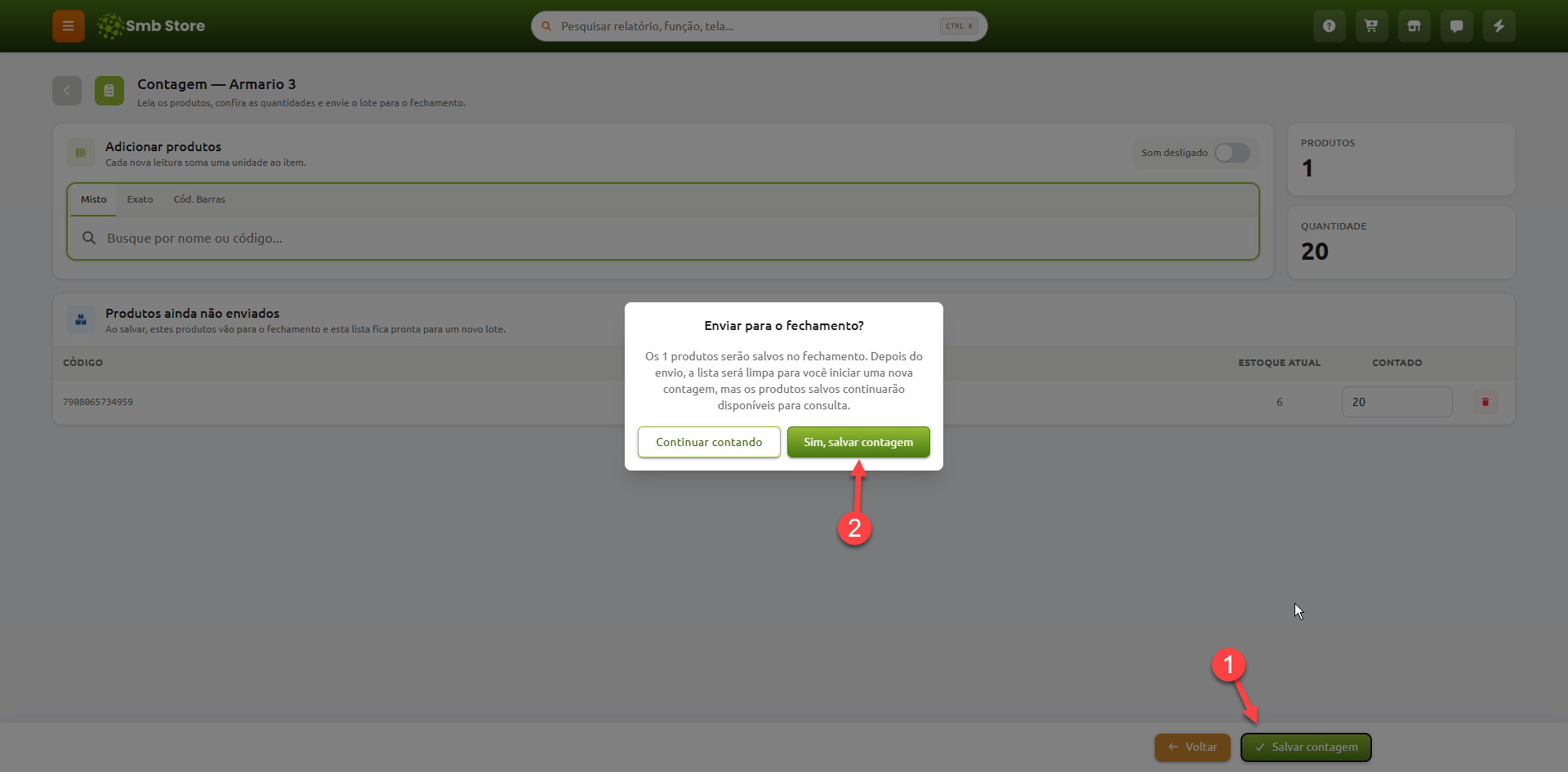1568x772 pixels.
Task: Click the barcode icon beside Adicionar produtos
Action: (x=81, y=153)
